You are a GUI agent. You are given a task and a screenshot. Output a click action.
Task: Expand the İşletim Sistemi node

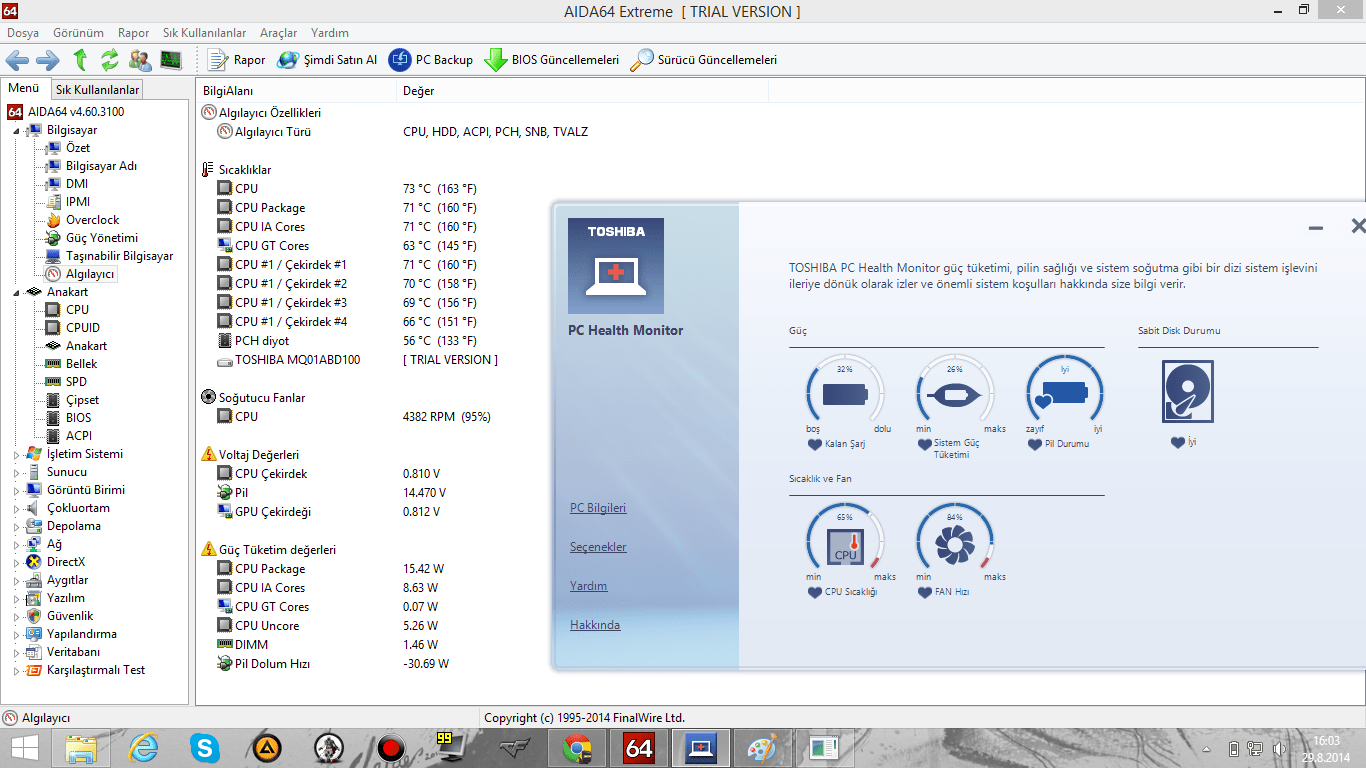(16, 455)
